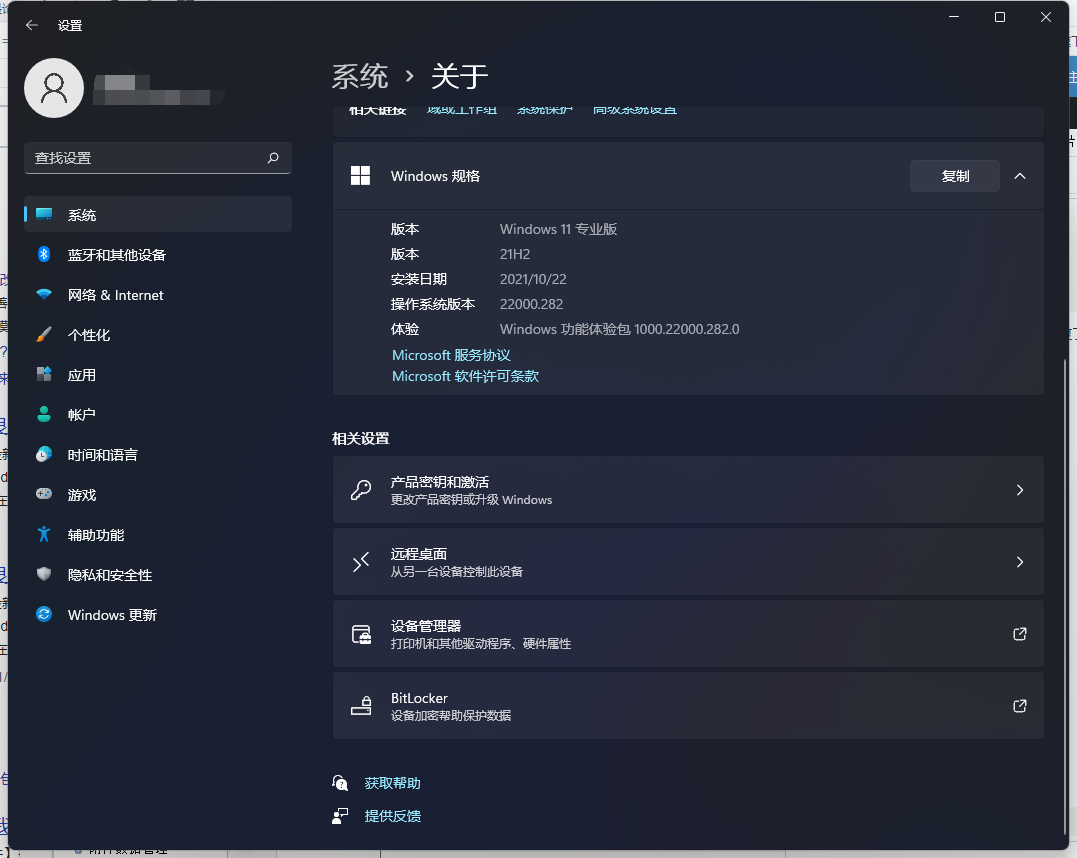Open the 提供反馈 link

(392, 816)
